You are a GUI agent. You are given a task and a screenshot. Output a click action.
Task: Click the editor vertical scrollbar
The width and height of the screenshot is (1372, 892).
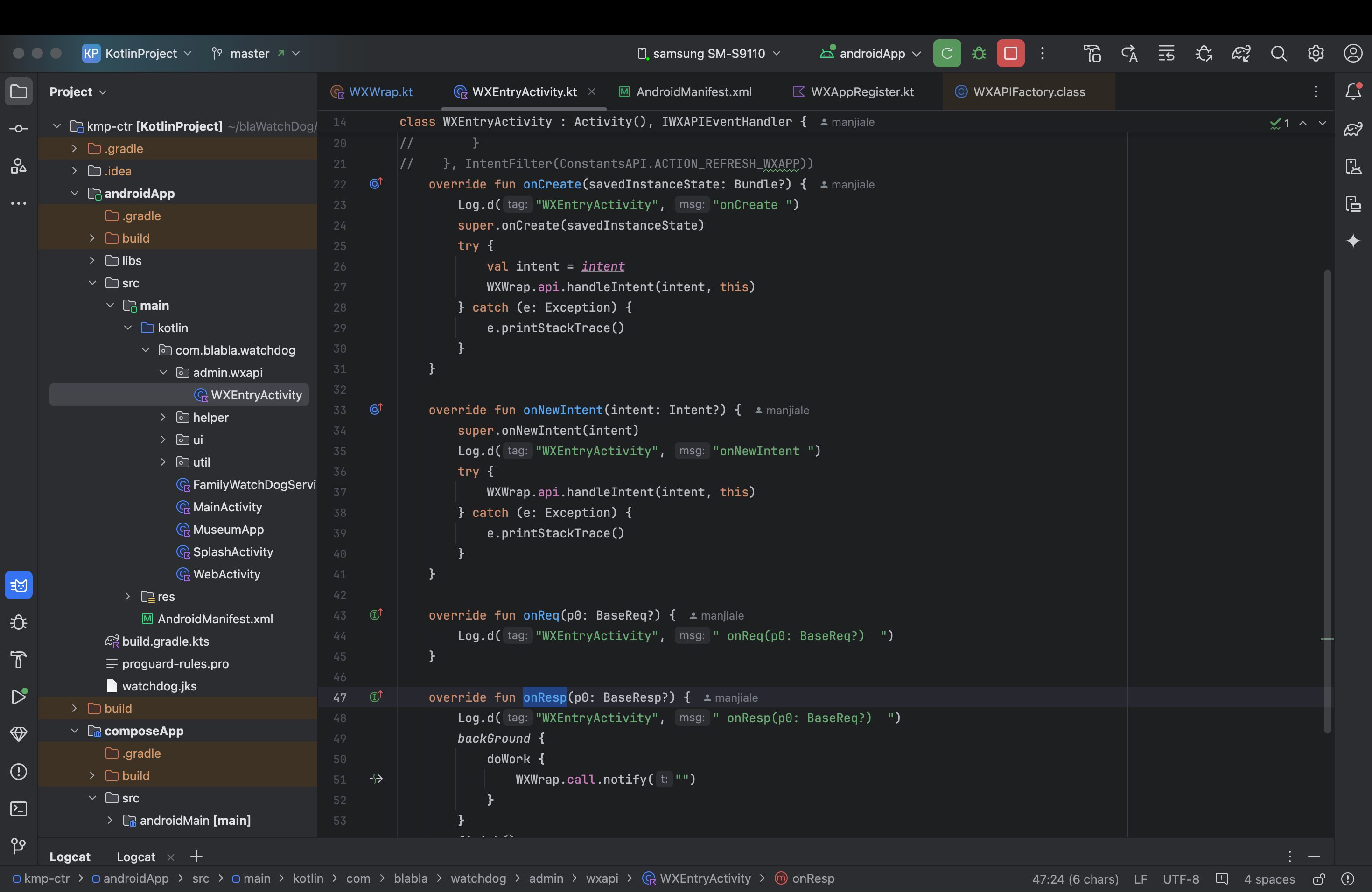(1327, 502)
